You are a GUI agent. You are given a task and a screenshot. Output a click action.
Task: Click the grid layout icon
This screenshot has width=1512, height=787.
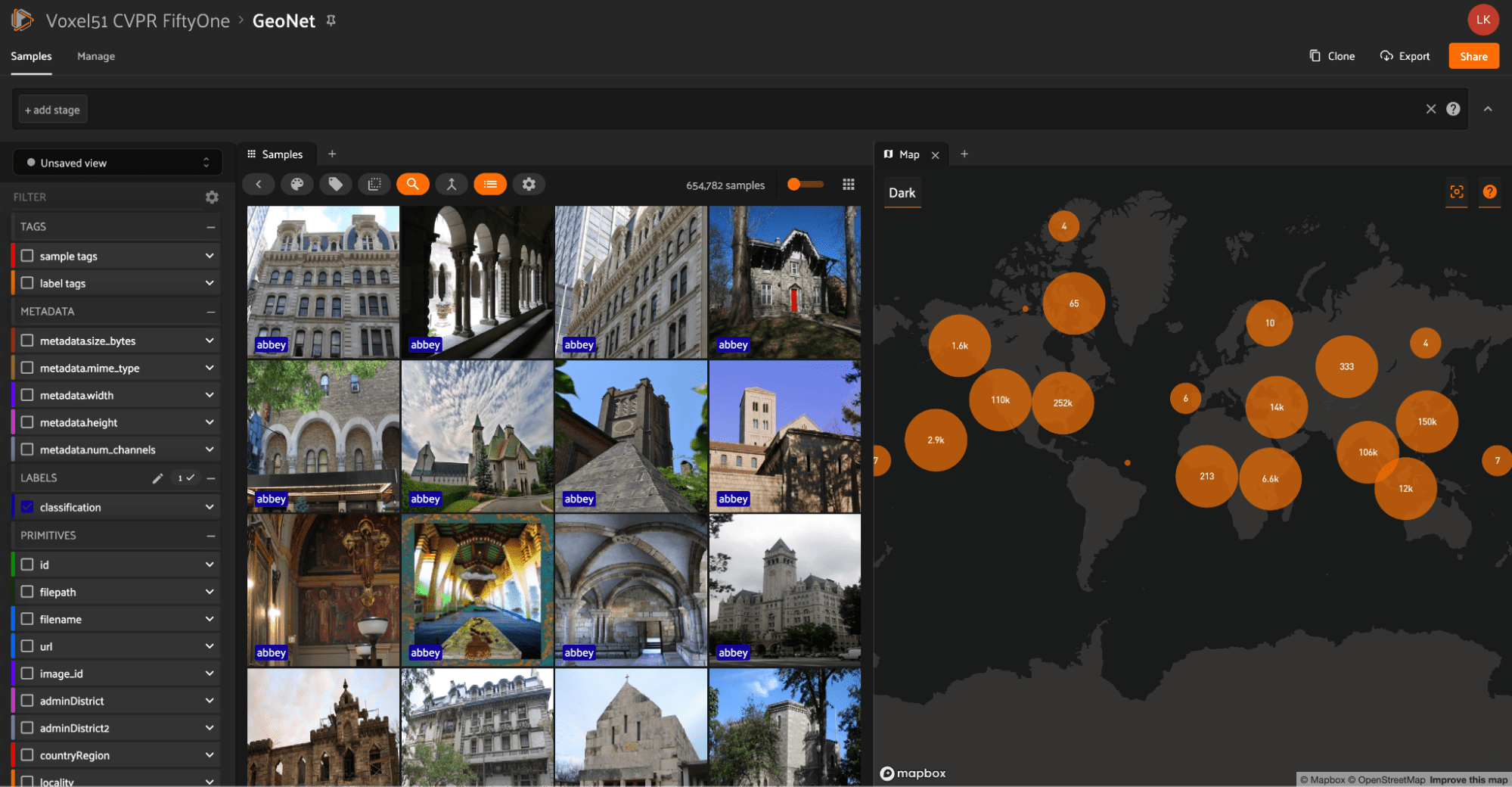pos(849,185)
